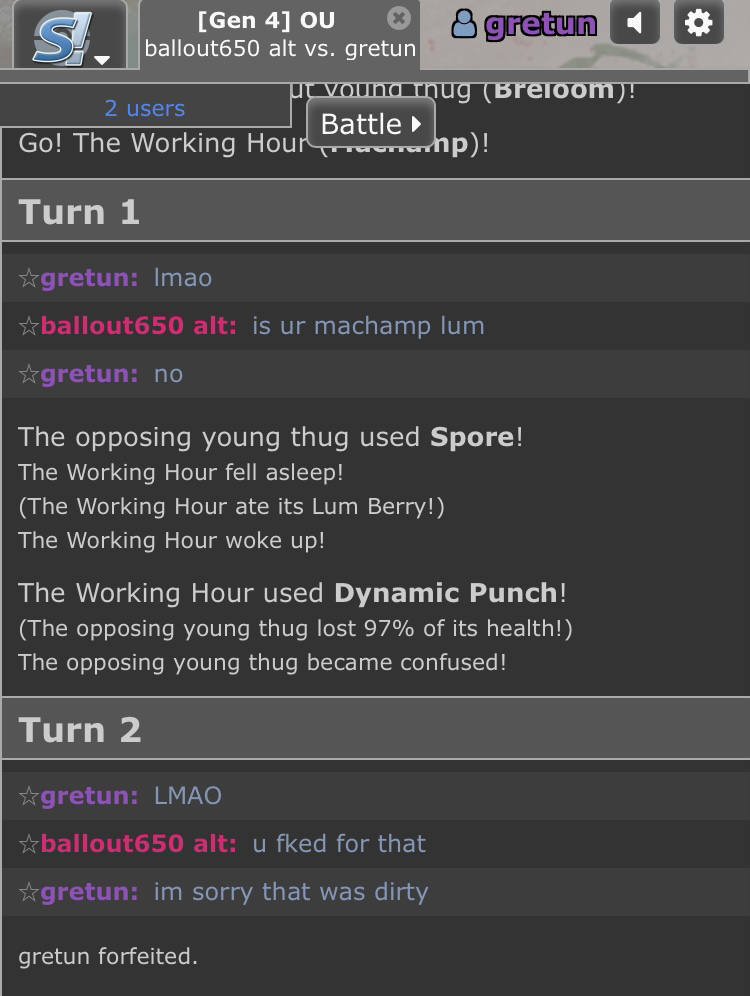Open preferences using the gear icon
Viewport: 750px width, 996px height.
699,22
